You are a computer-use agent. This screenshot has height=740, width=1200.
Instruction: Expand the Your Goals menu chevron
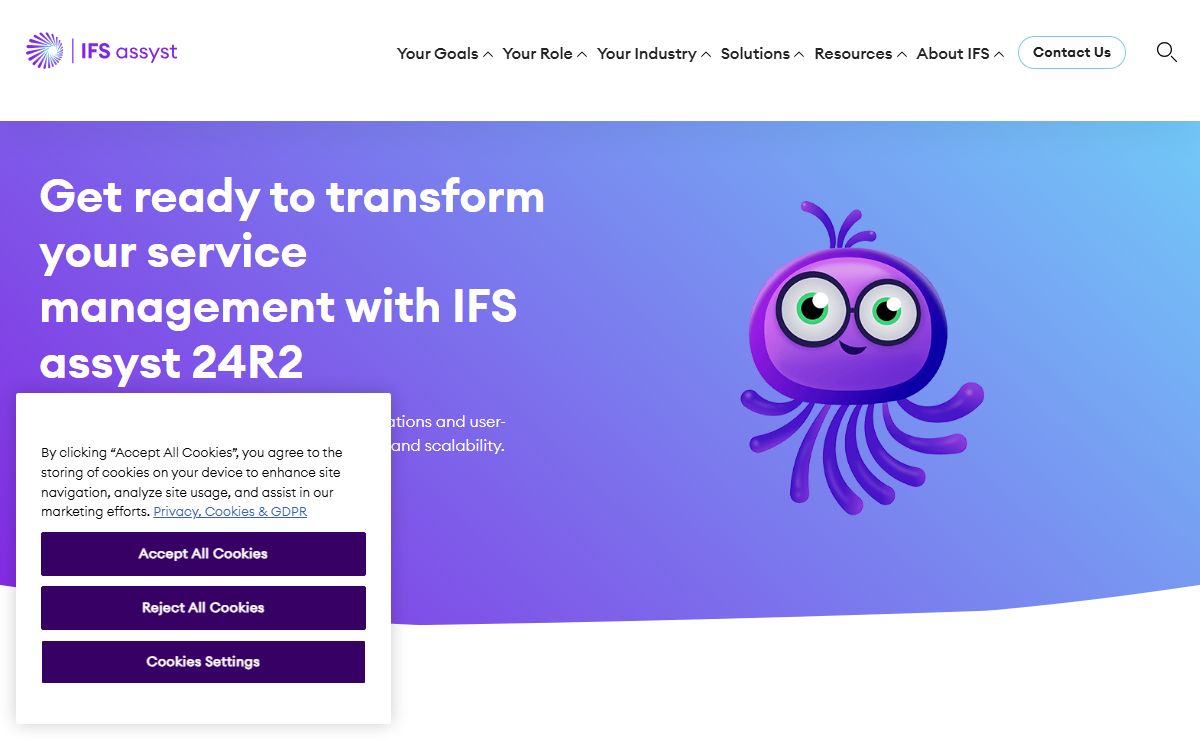[488, 55]
